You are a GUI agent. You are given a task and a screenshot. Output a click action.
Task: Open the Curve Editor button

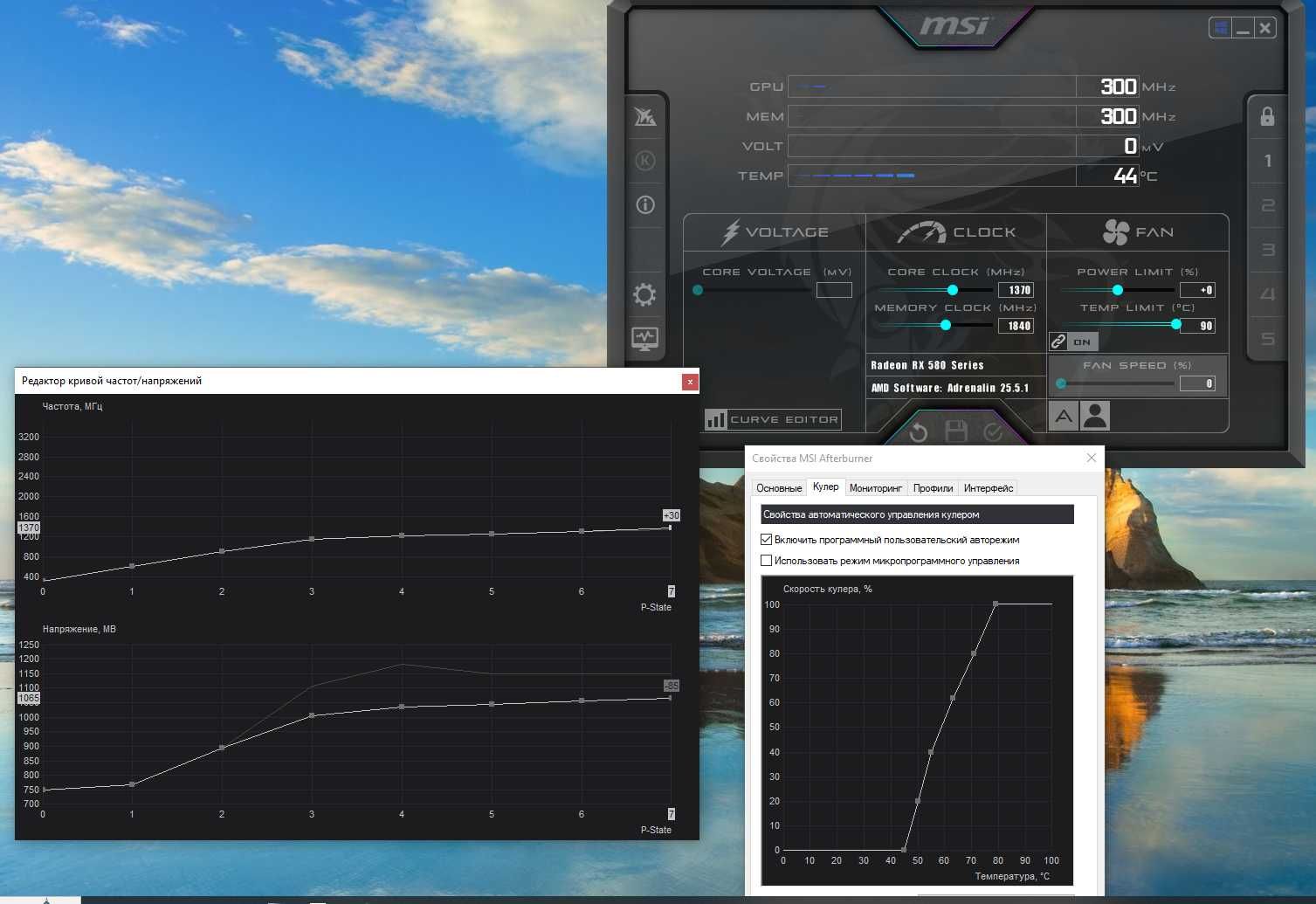pyautogui.click(x=773, y=419)
